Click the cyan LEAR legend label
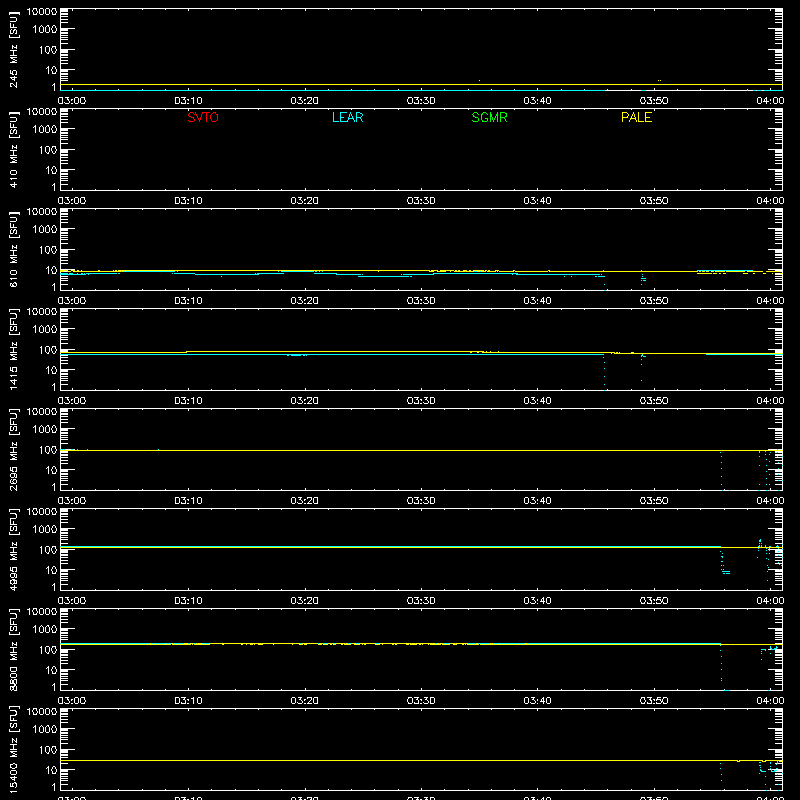Screen dimensions: 800x800 click(347, 117)
